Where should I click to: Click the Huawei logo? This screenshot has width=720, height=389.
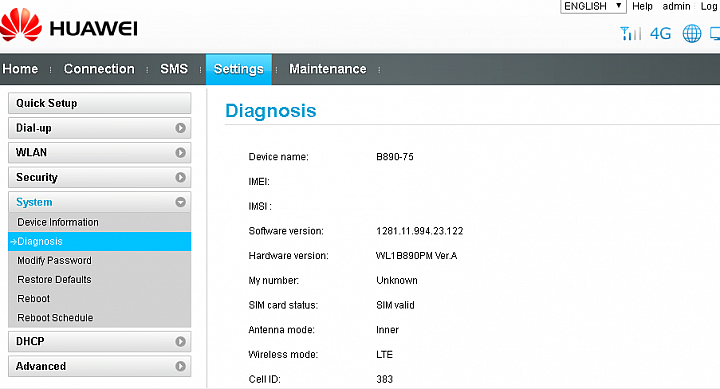tap(69, 25)
